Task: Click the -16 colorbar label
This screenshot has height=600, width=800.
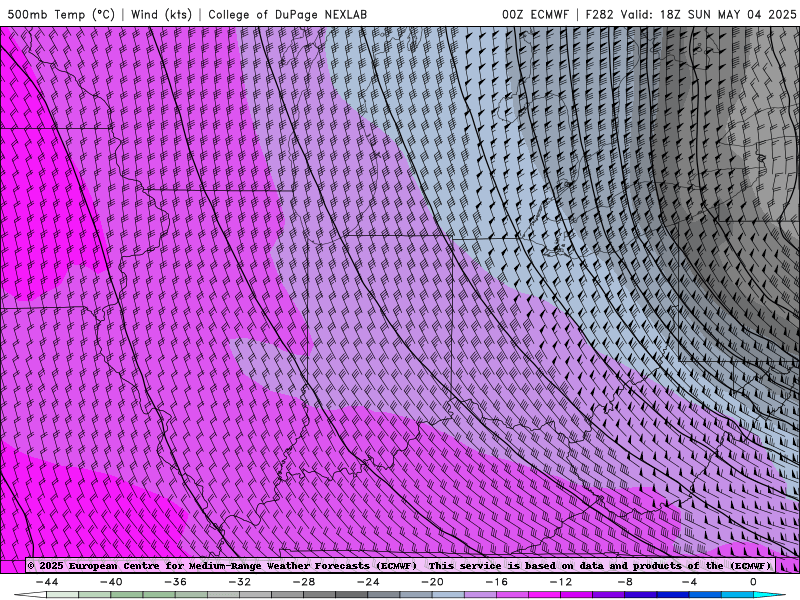Action: point(497,582)
